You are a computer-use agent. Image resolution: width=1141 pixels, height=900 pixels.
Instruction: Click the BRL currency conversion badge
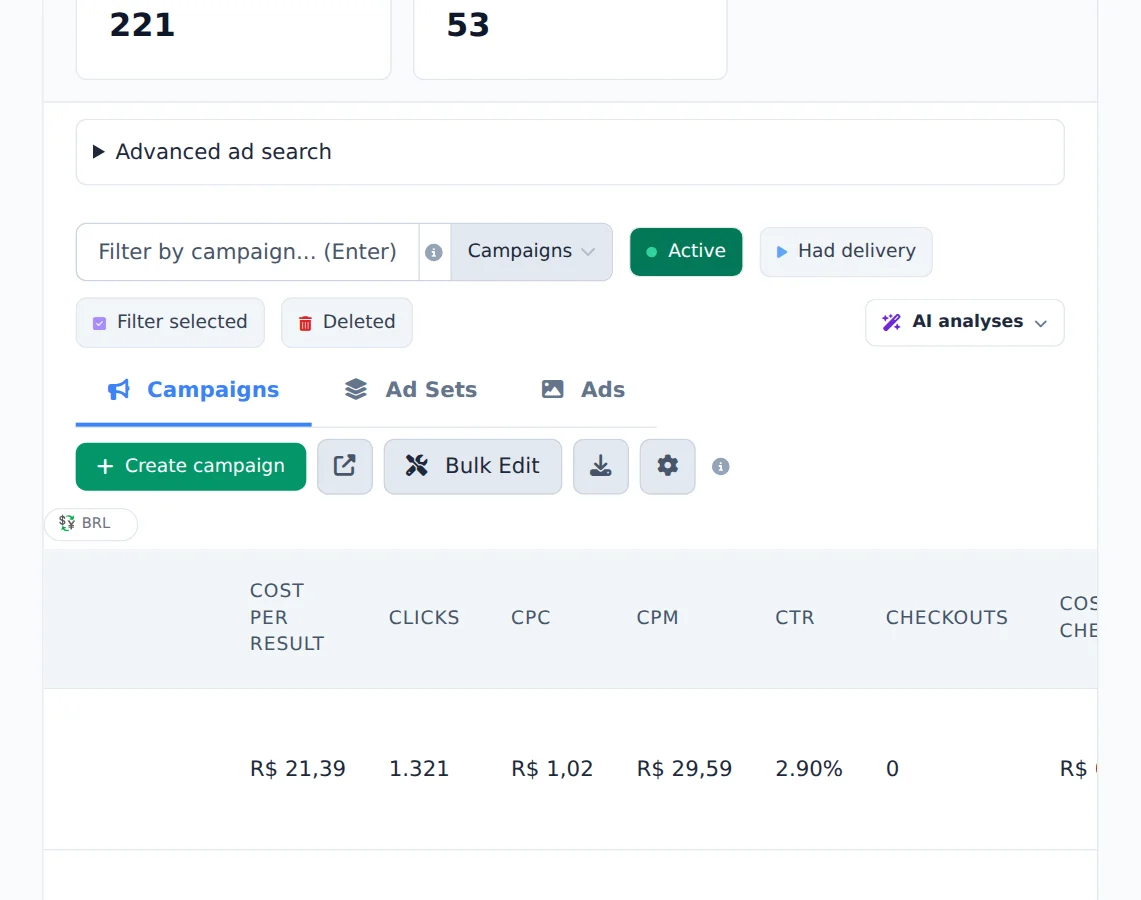91,524
